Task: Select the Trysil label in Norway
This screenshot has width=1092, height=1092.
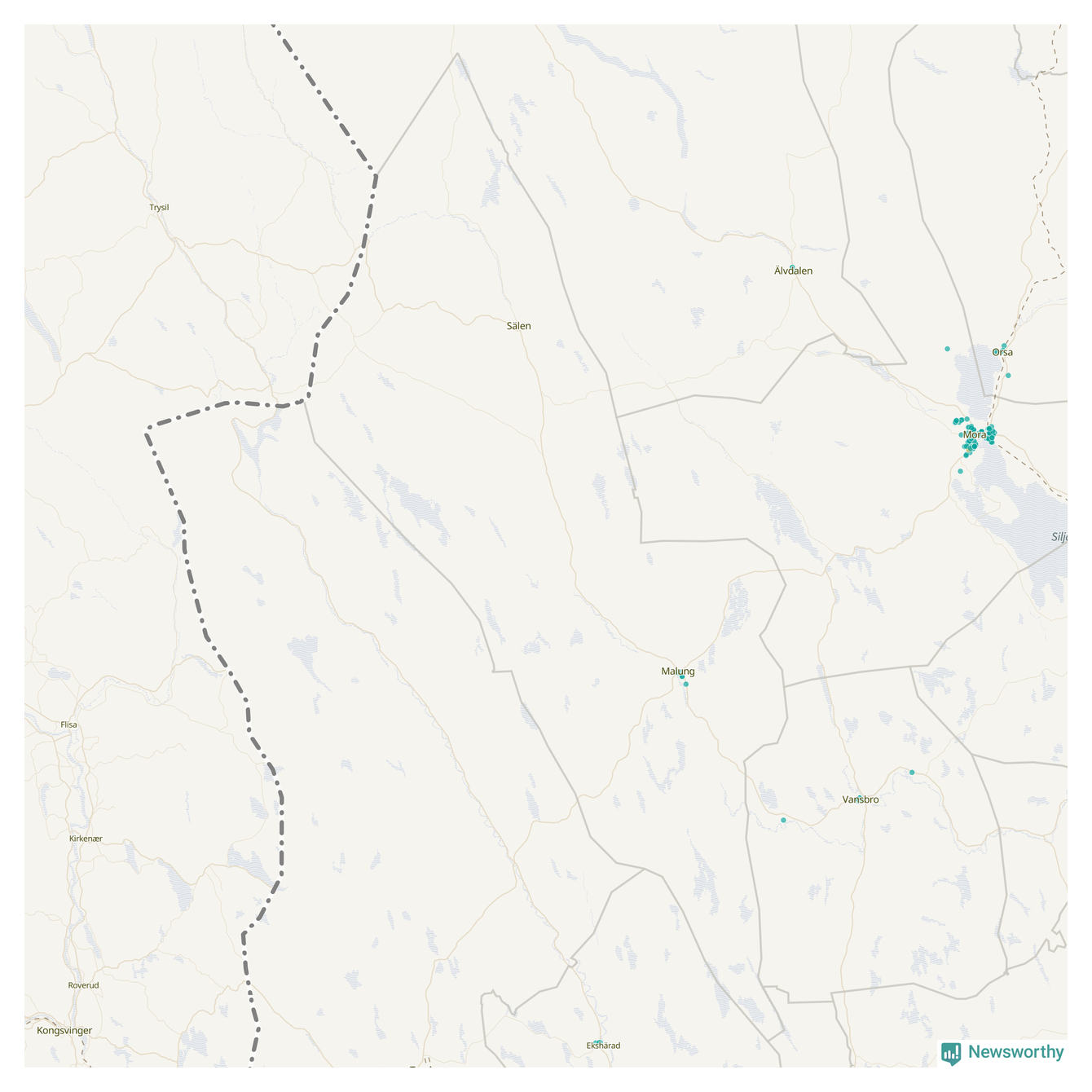Action: (x=159, y=208)
